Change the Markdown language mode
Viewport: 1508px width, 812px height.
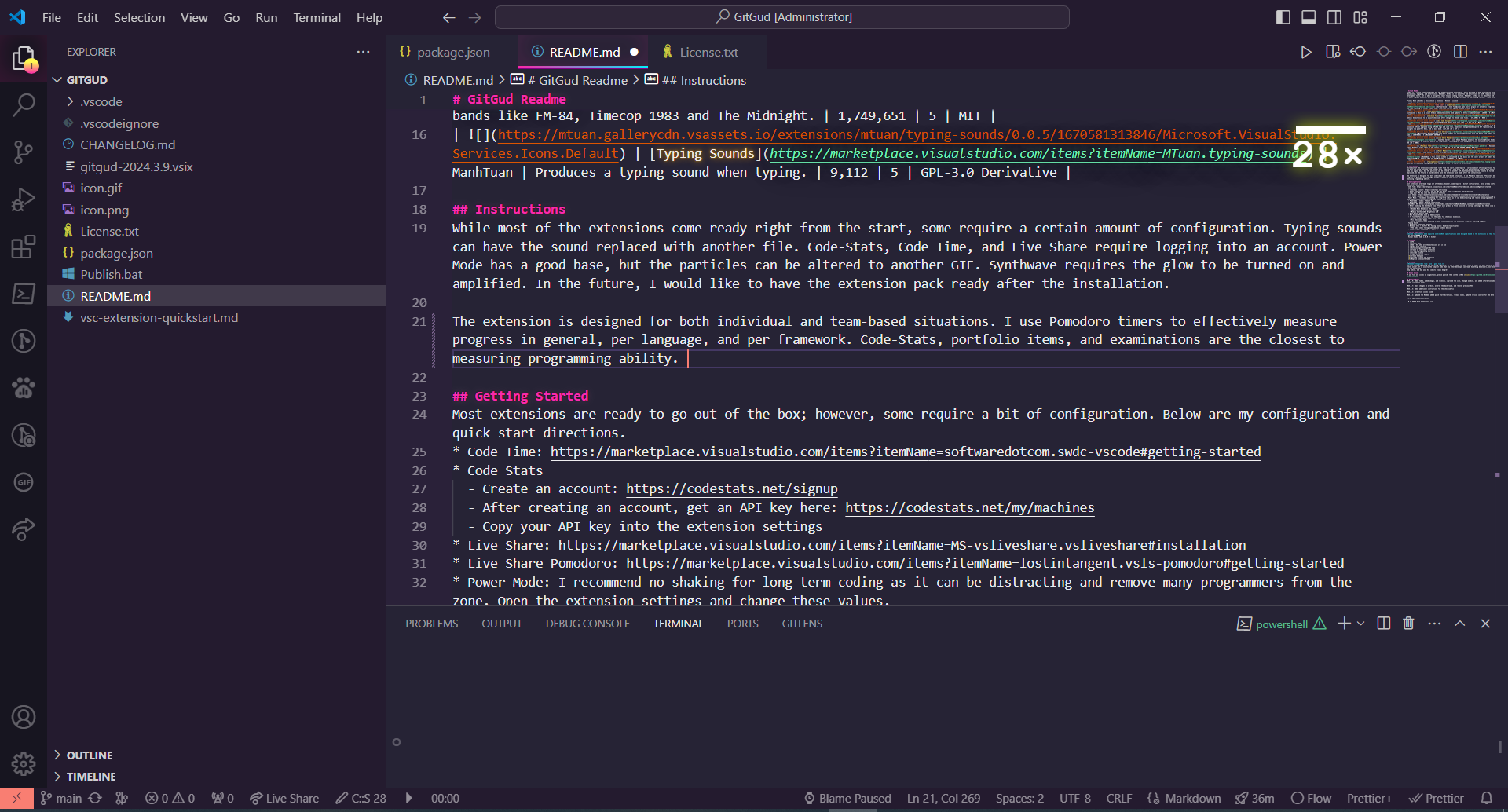click(1192, 798)
